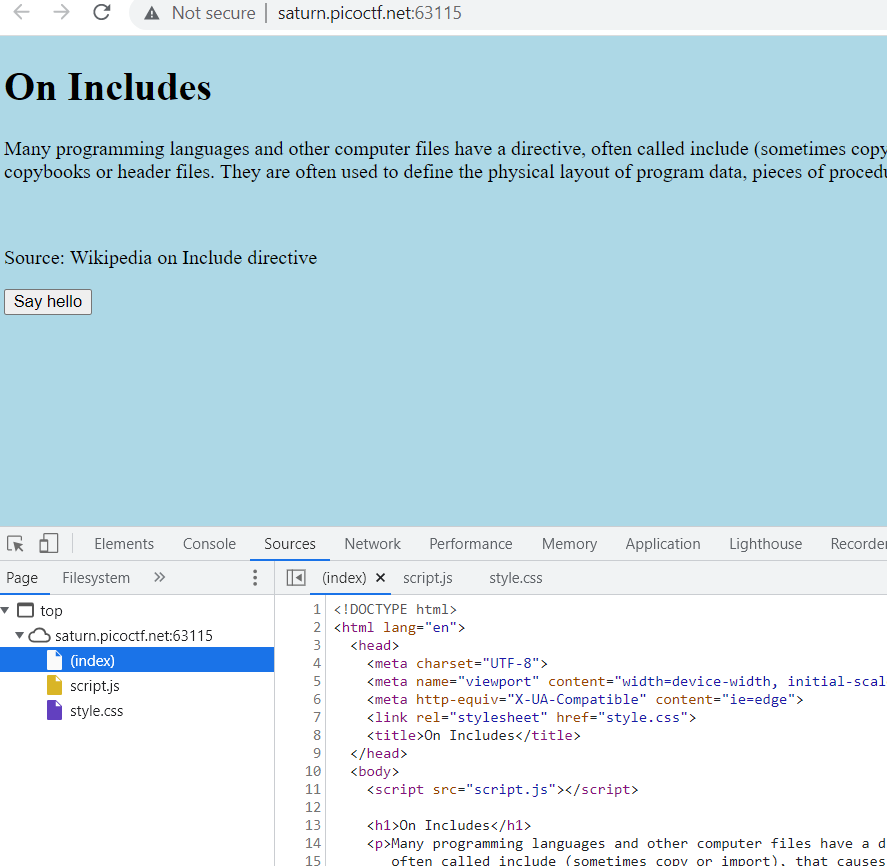Show more navigator tabs via the double chevron
The height and width of the screenshot is (866, 887).
tap(160, 577)
